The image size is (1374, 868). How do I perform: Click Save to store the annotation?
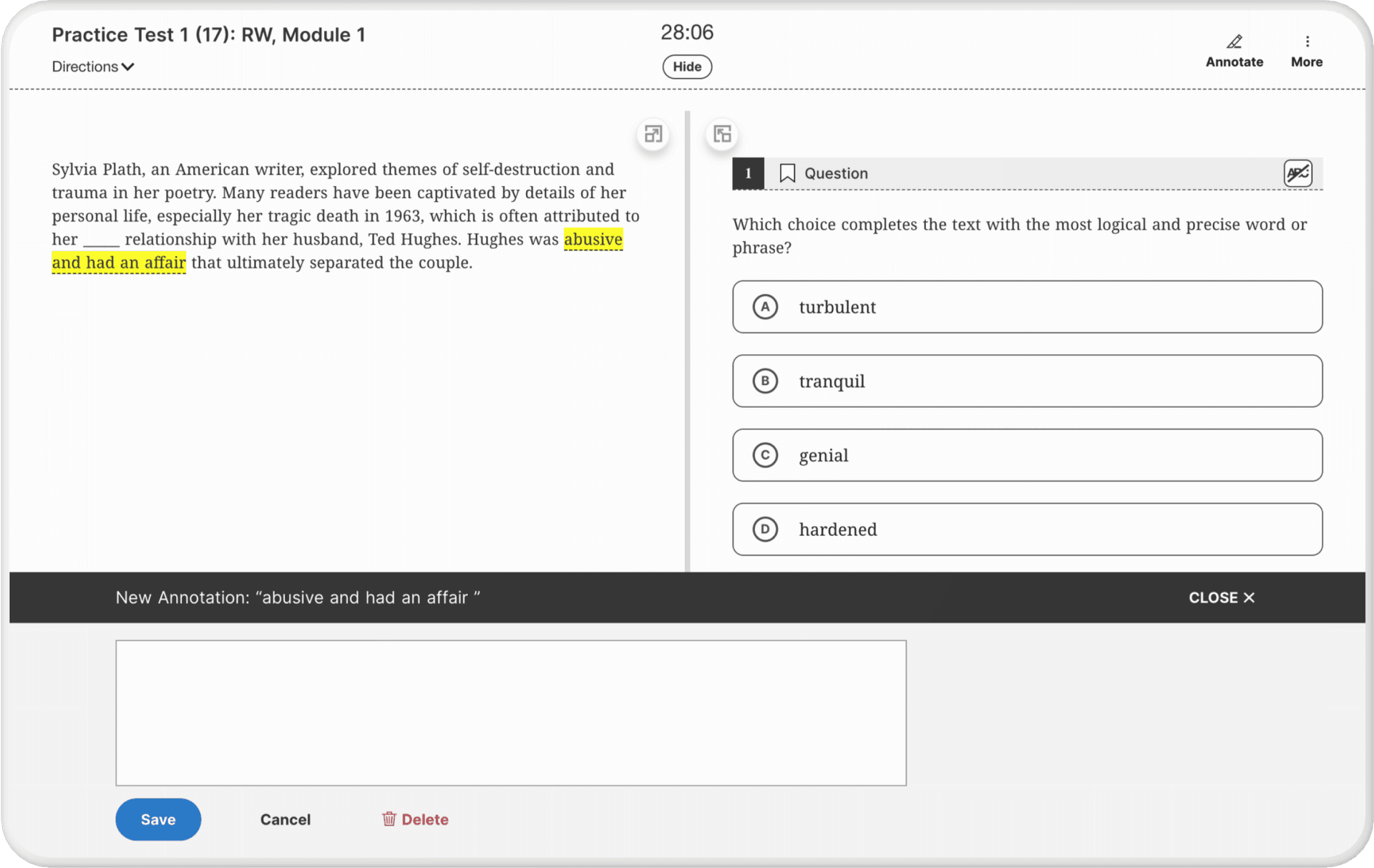[158, 818]
